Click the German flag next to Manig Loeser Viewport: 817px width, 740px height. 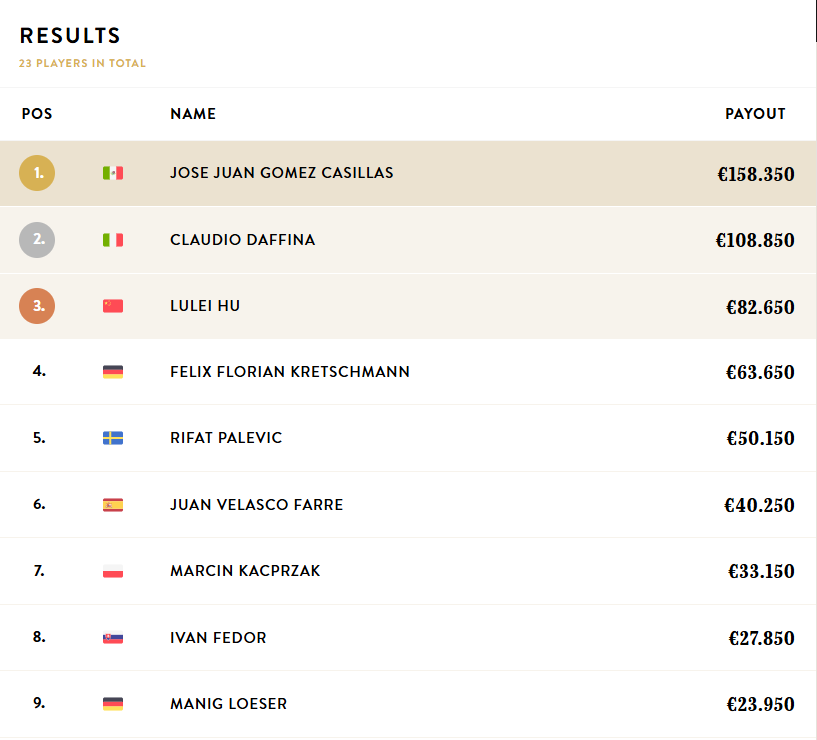113,704
